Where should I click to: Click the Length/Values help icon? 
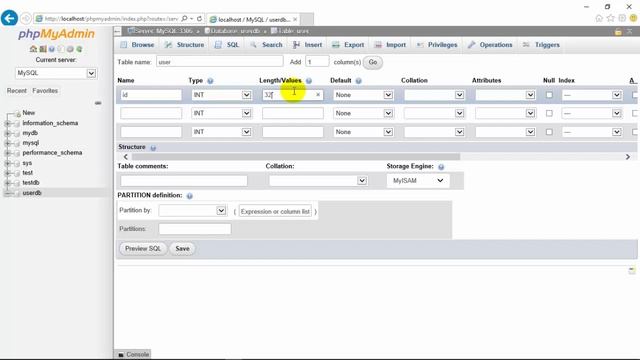pos(309,81)
